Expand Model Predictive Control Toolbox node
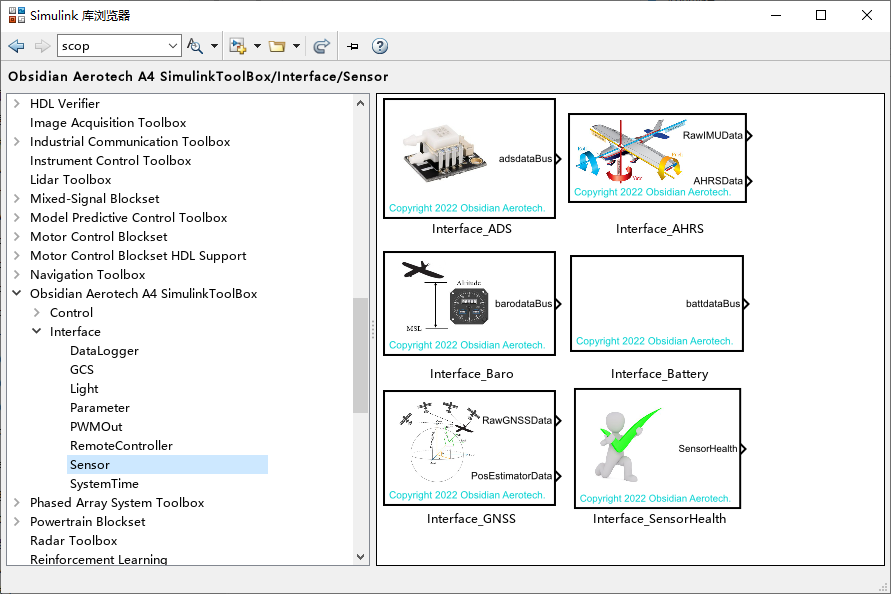891x594 pixels. (x=17, y=218)
